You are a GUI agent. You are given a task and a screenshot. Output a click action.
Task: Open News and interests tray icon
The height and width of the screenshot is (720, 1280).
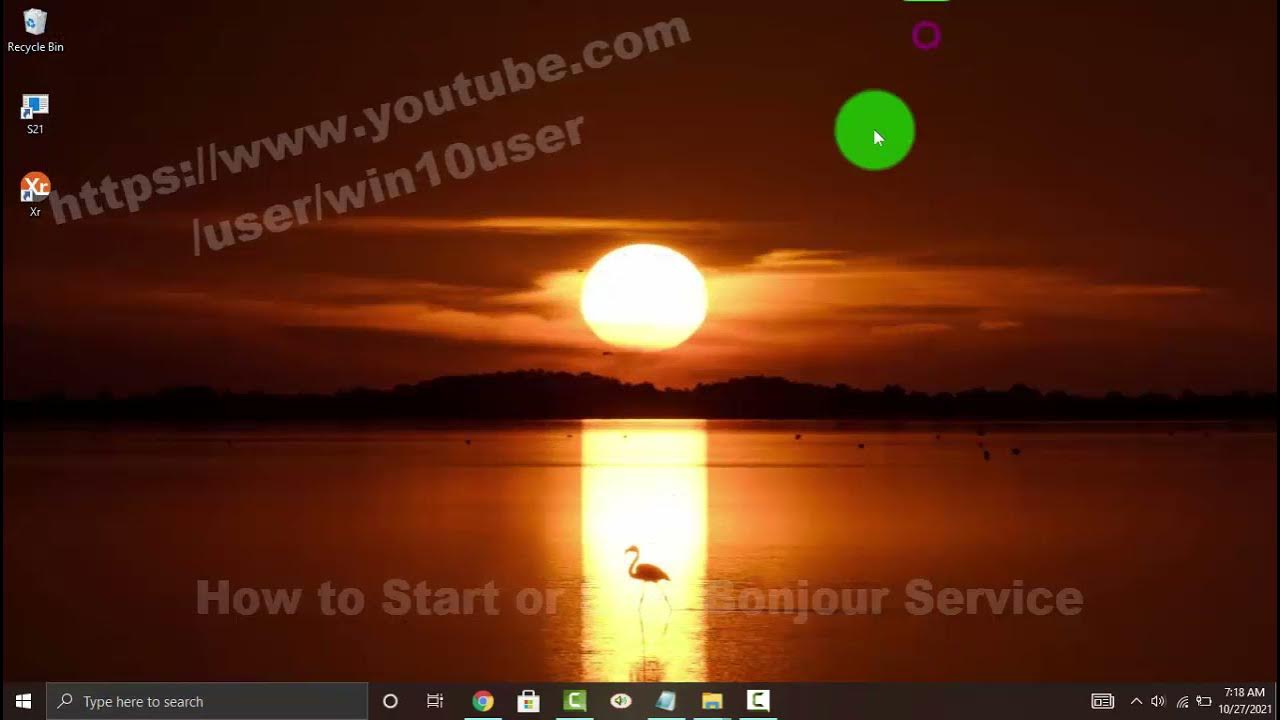tap(1102, 701)
